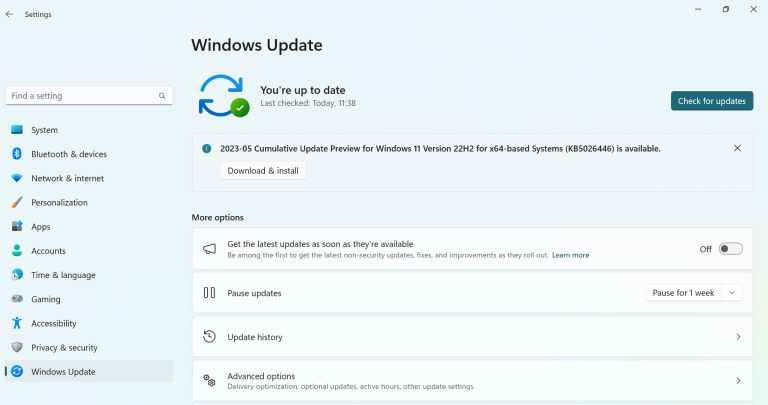Select Accounts in the sidebar
The image size is (768, 405).
(48, 251)
